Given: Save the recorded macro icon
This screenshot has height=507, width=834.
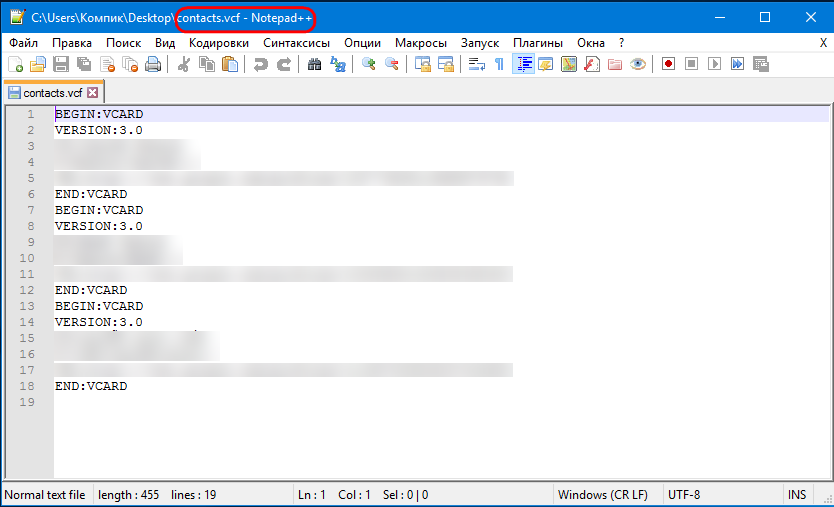Looking at the screenshot, I should [761, 64].
